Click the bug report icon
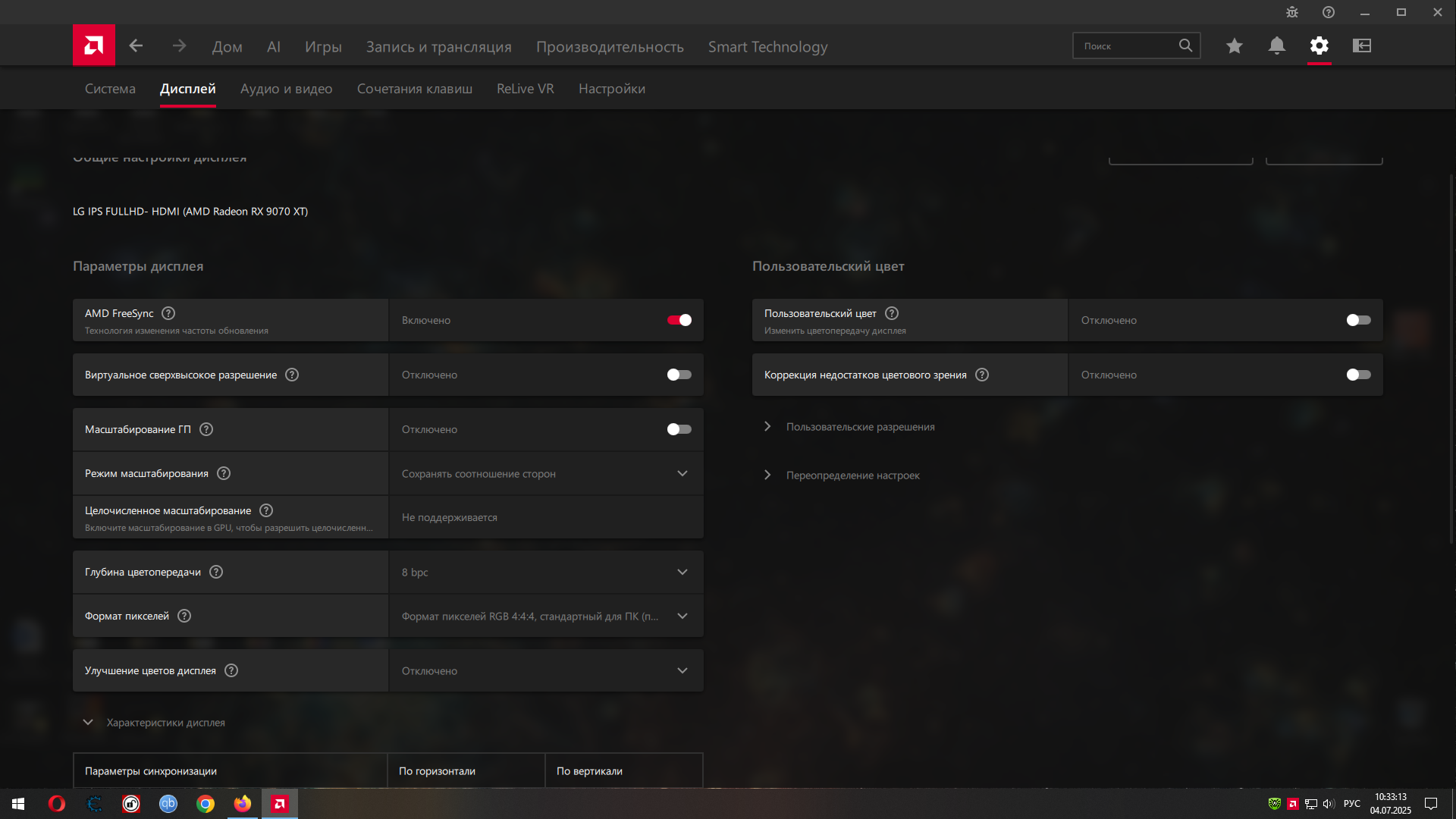Viewport: 1456px width, 819px height. pyautogui.click(x=1292, y=12)
